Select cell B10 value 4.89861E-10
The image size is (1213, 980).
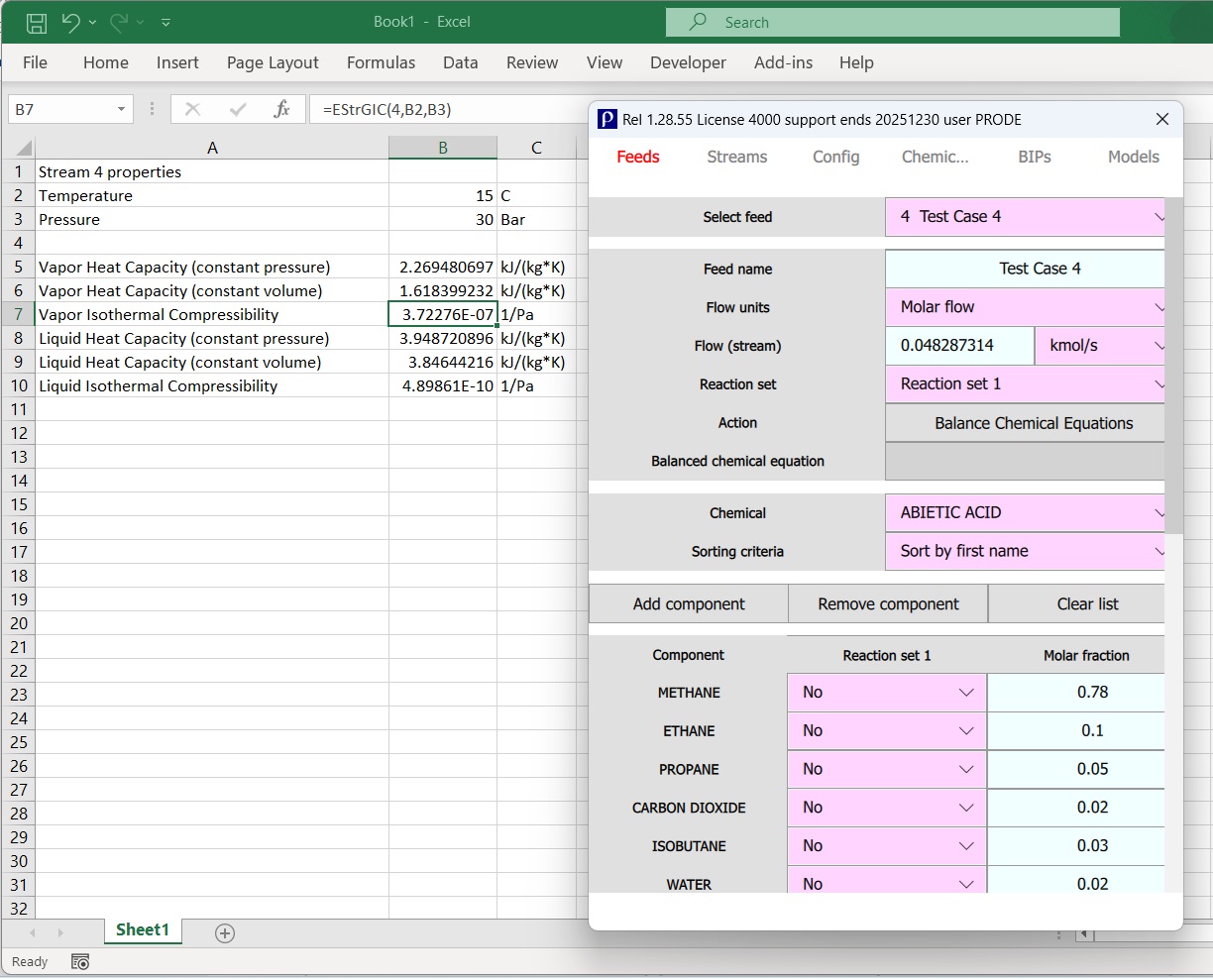coord(443,386)
